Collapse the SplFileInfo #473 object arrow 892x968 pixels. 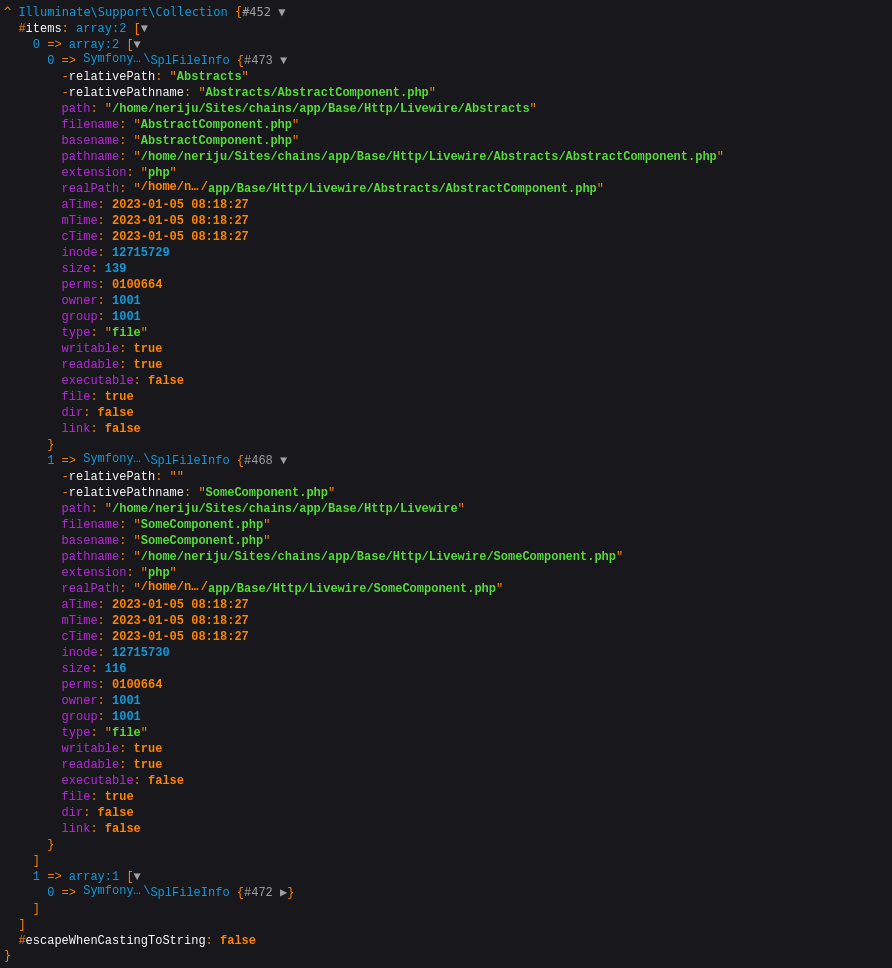click(x=283, y=61)
